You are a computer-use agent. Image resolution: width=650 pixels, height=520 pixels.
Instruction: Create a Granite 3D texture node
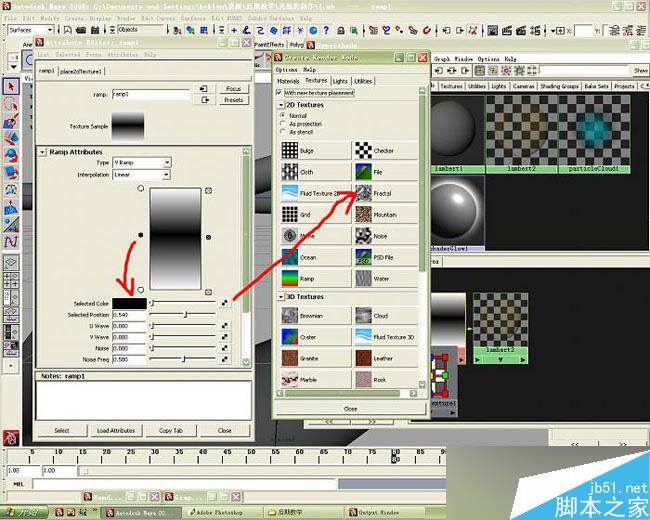315,358
